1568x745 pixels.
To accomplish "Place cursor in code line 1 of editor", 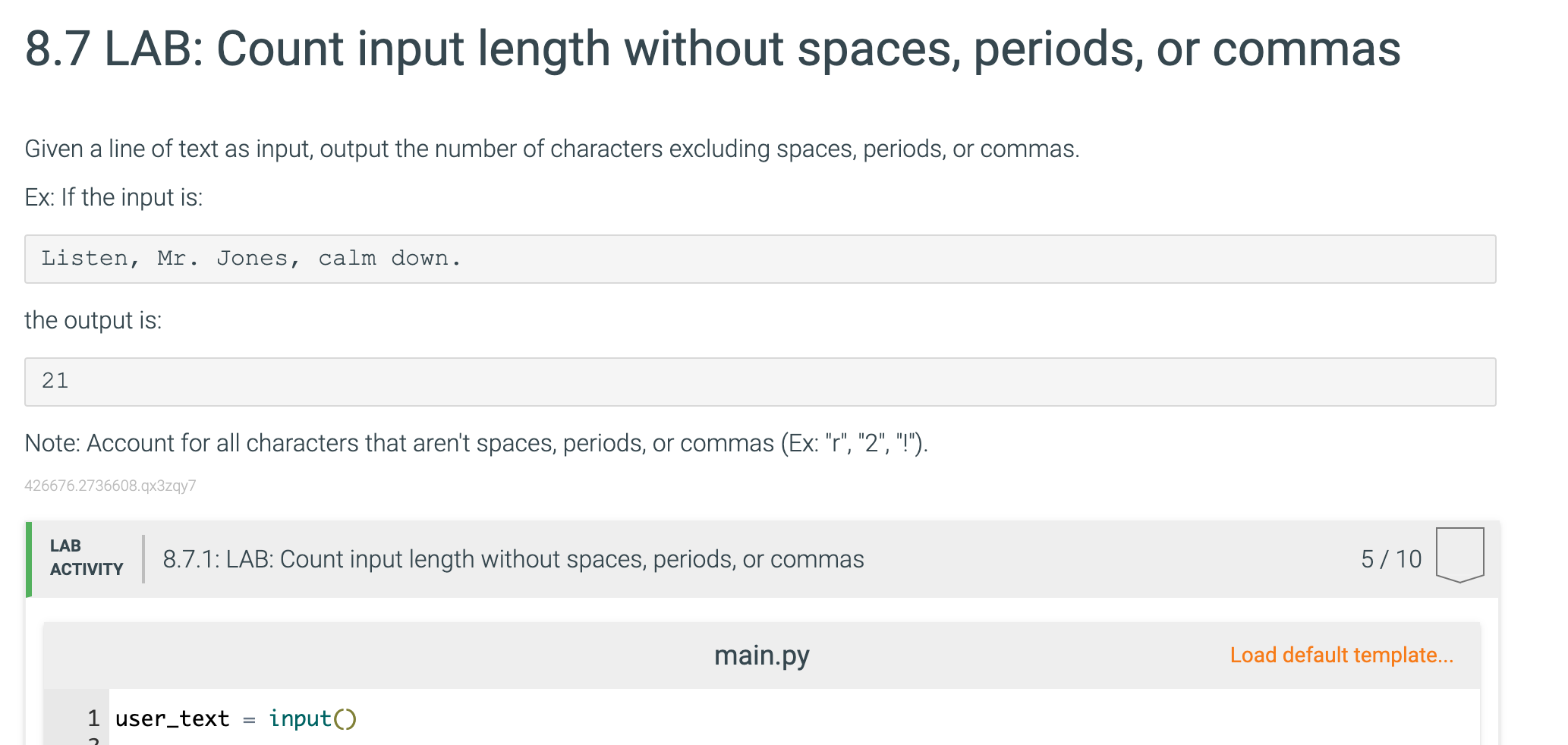I will coord(794,718).
